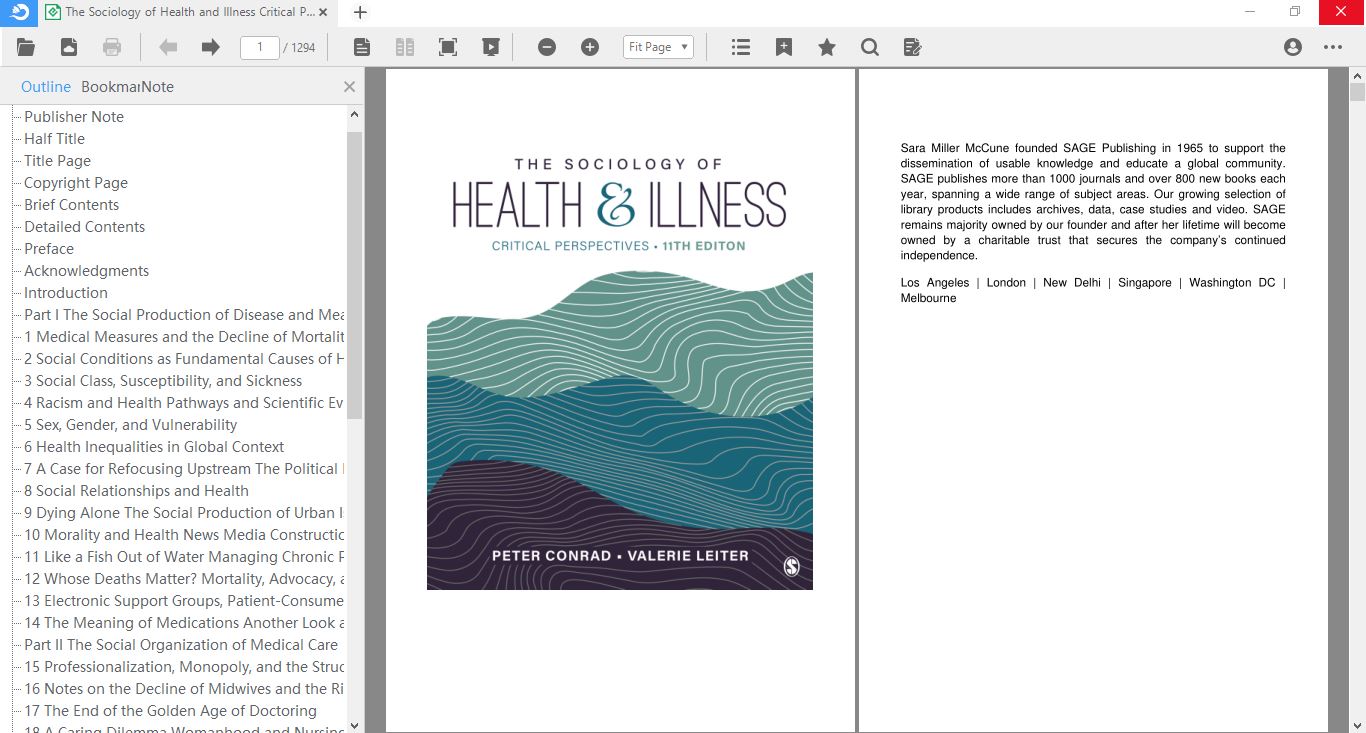Click outline panel scroll down arrow
Screen dimensions: 1366x733
pos(354,724)
